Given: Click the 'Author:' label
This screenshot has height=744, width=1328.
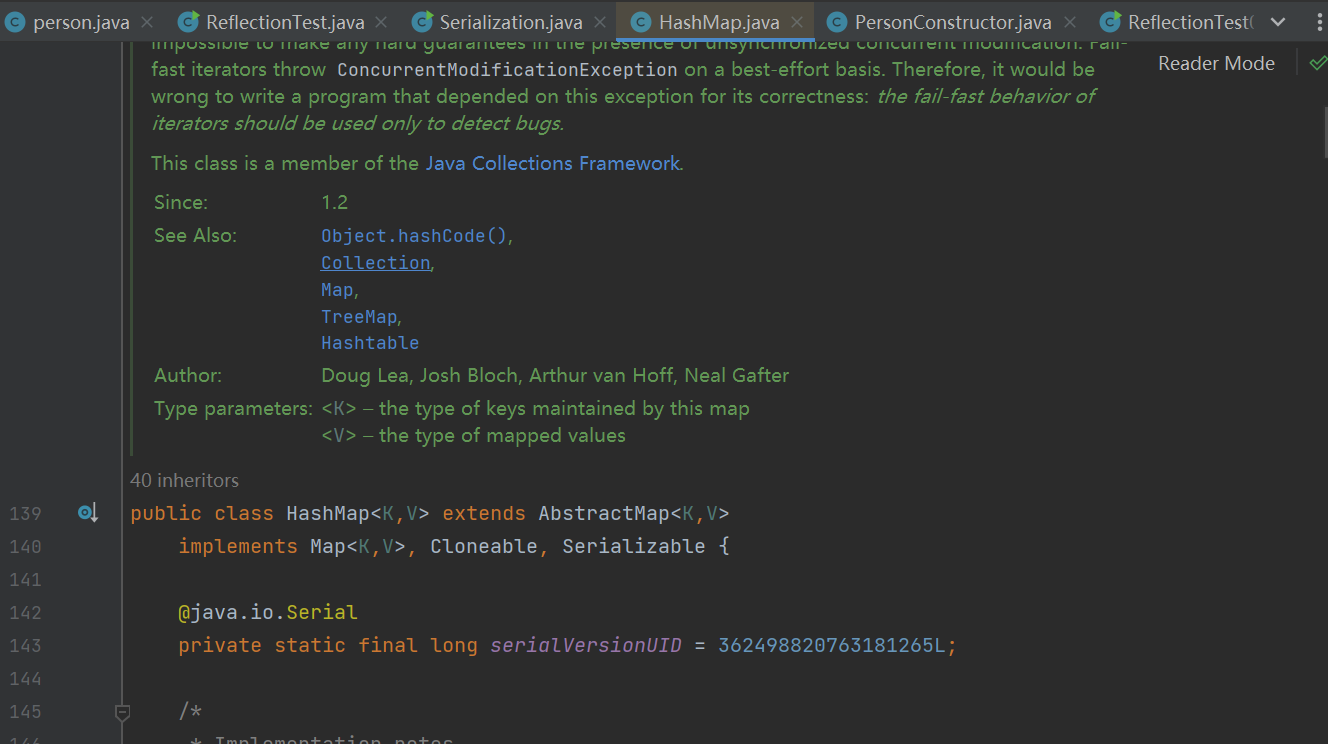Looking at the screenshot, I should pyautogui.click(x=188, y=376).
